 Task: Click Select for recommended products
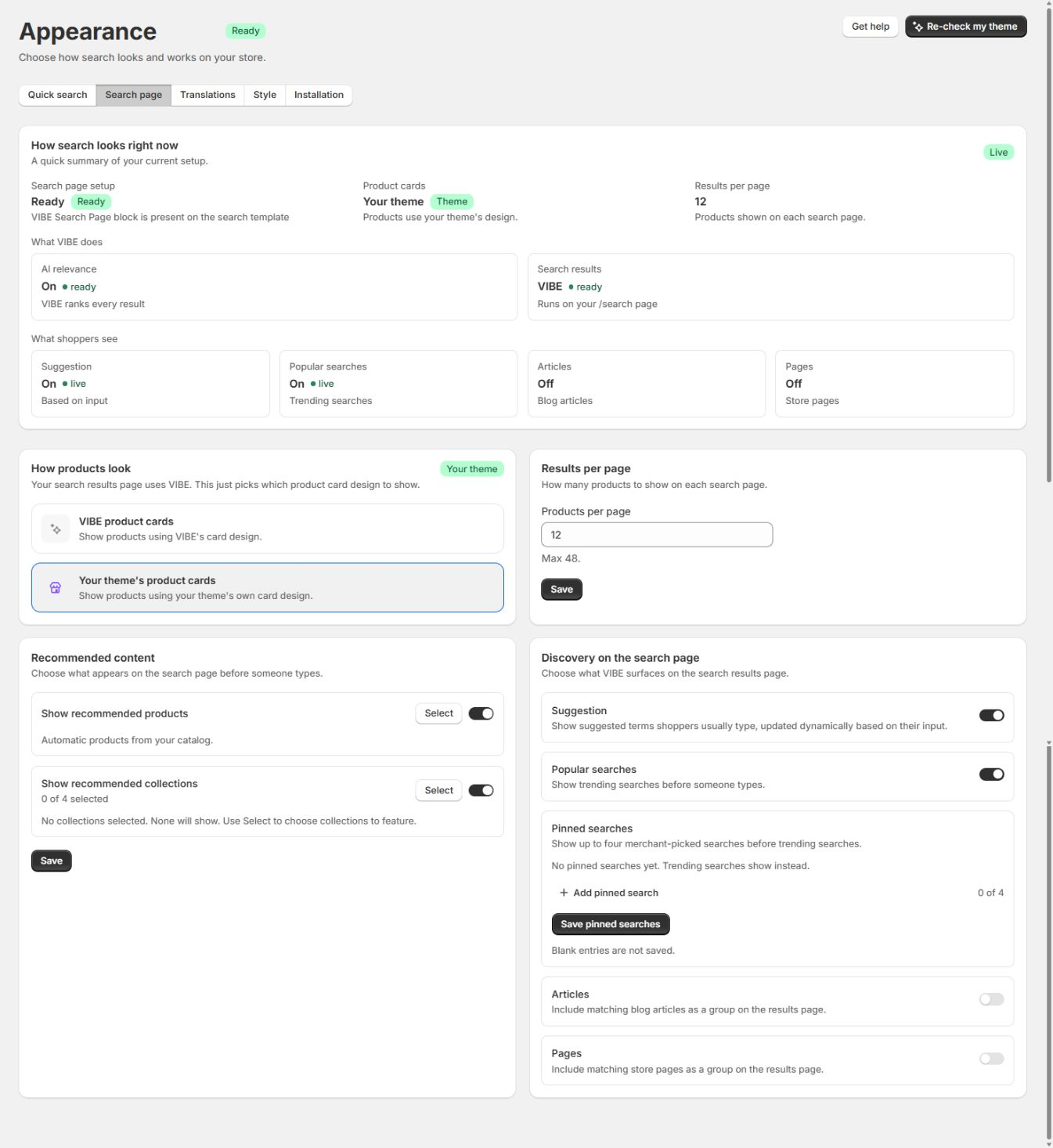coord(438,713)
